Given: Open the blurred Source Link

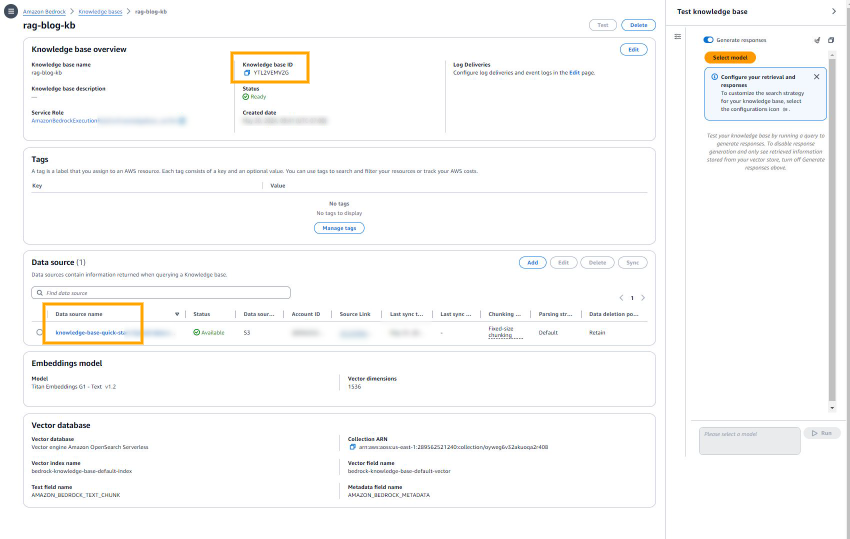Looking at the screenshot, I should 354,333.
